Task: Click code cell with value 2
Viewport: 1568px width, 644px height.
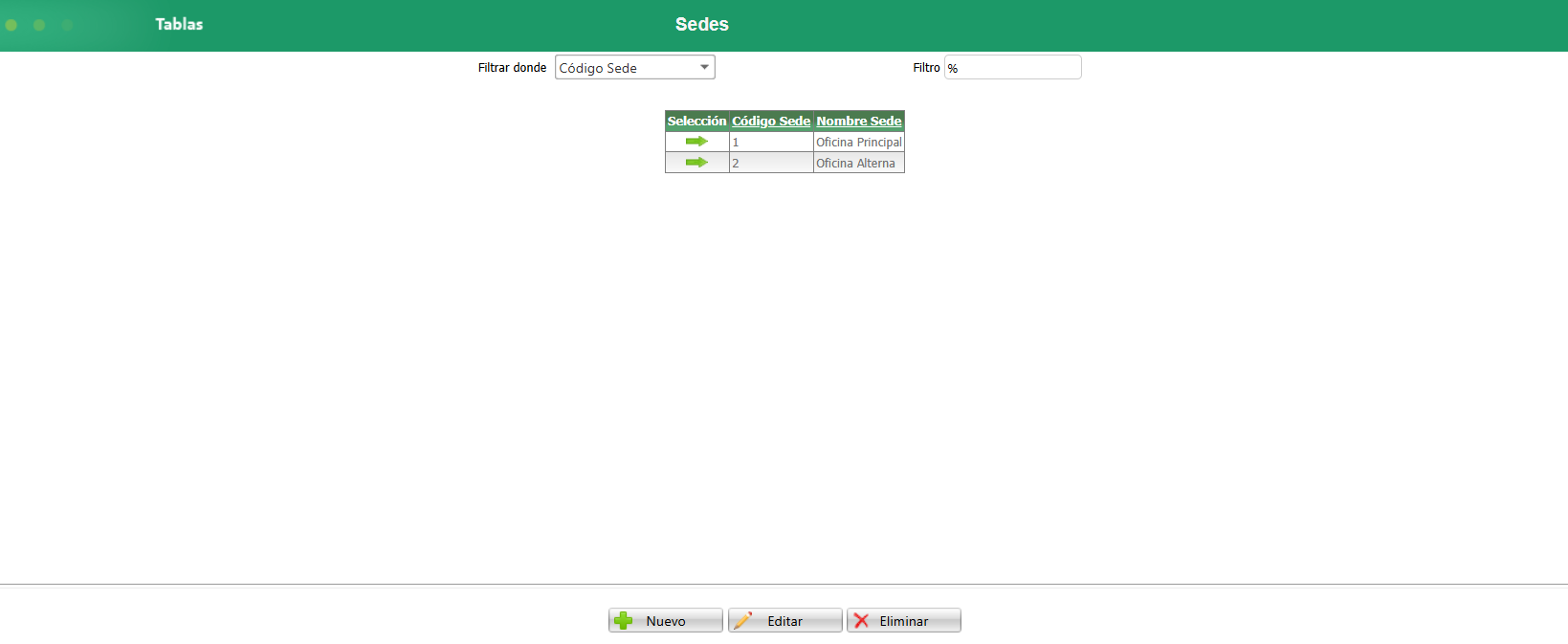Action: coord(771,163)
